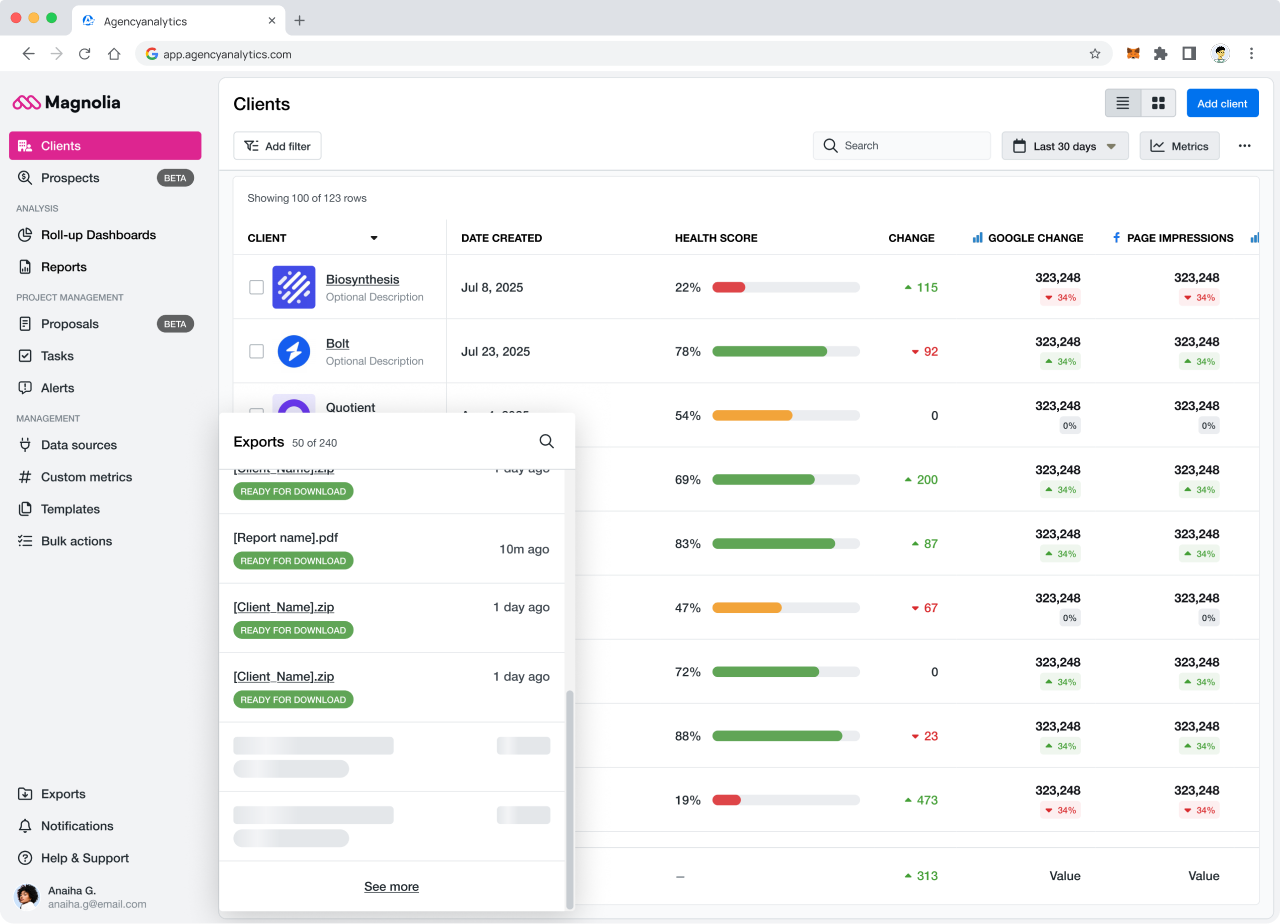Screen dimensions: 1280x924
Task: Open the three-dot more options menu
Action: (x=1244, y=146)
